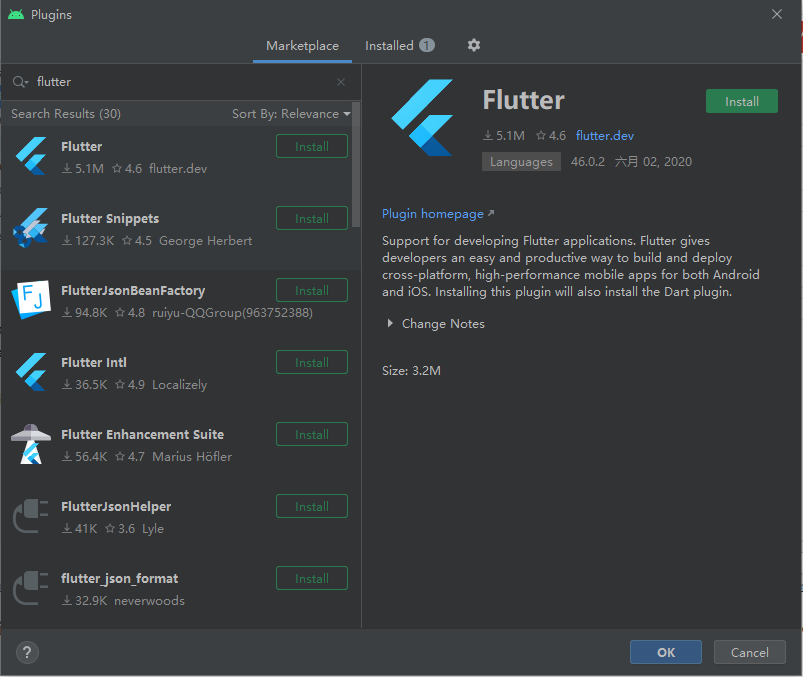
Task: Open help with the question mark button
Action: tap(27, 652)
